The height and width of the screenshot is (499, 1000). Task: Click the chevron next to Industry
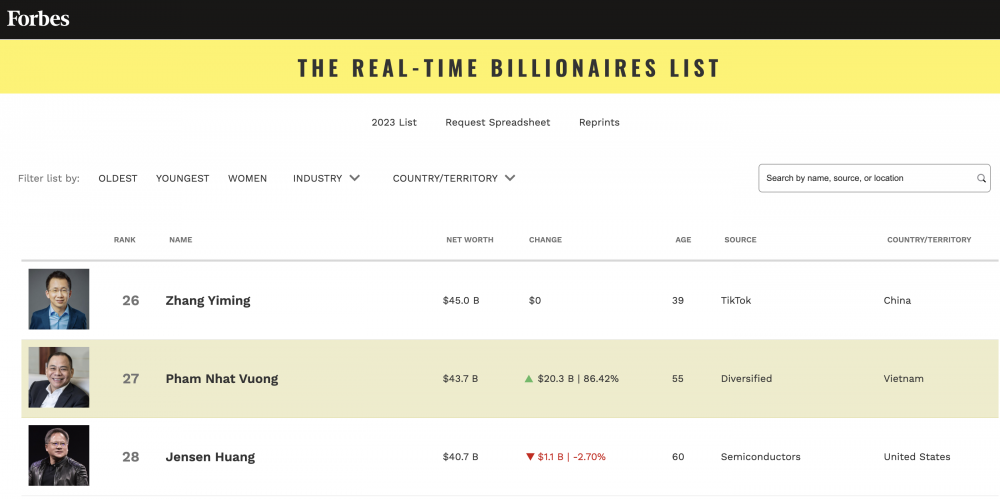(x=355, y=178)
